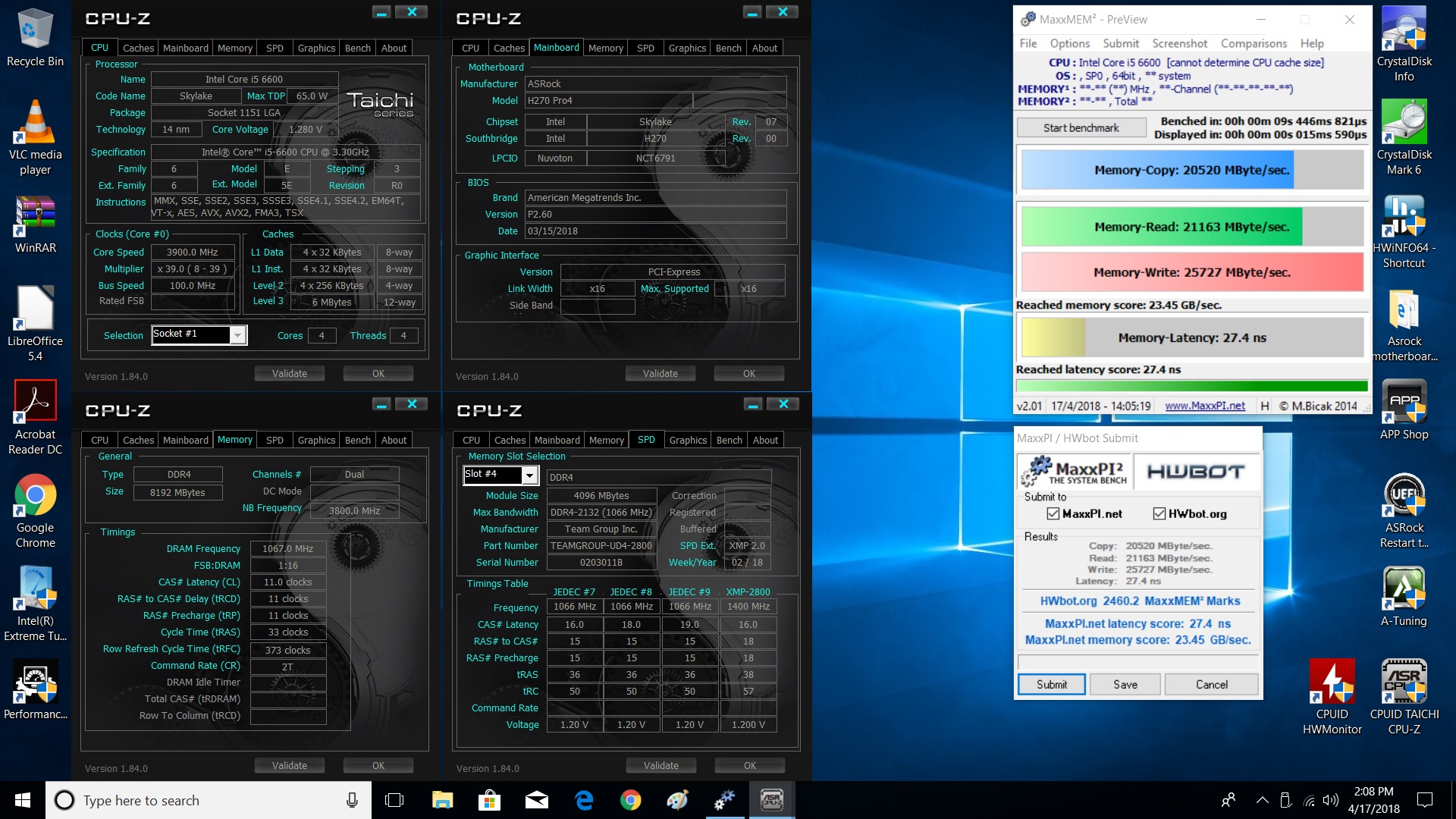Launch VLC media player icon
This screenshot has height=819, width=1456.
click(35, 136)
